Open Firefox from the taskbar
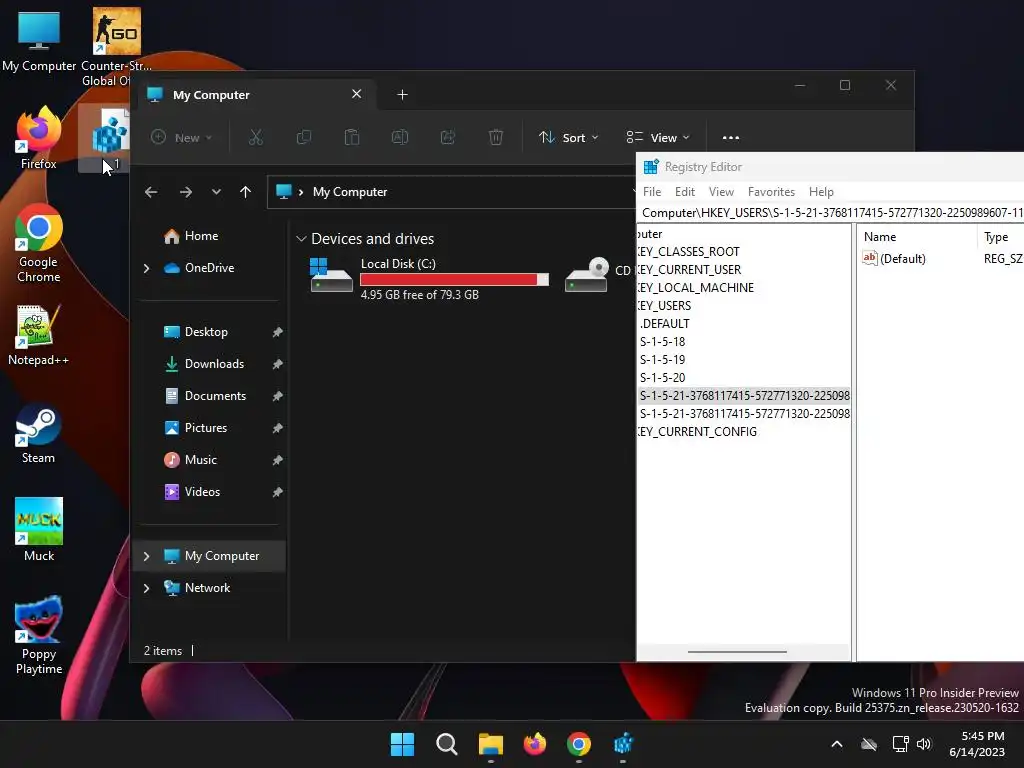This screenshot has height=768, width=1024. (x=535, y=744)
